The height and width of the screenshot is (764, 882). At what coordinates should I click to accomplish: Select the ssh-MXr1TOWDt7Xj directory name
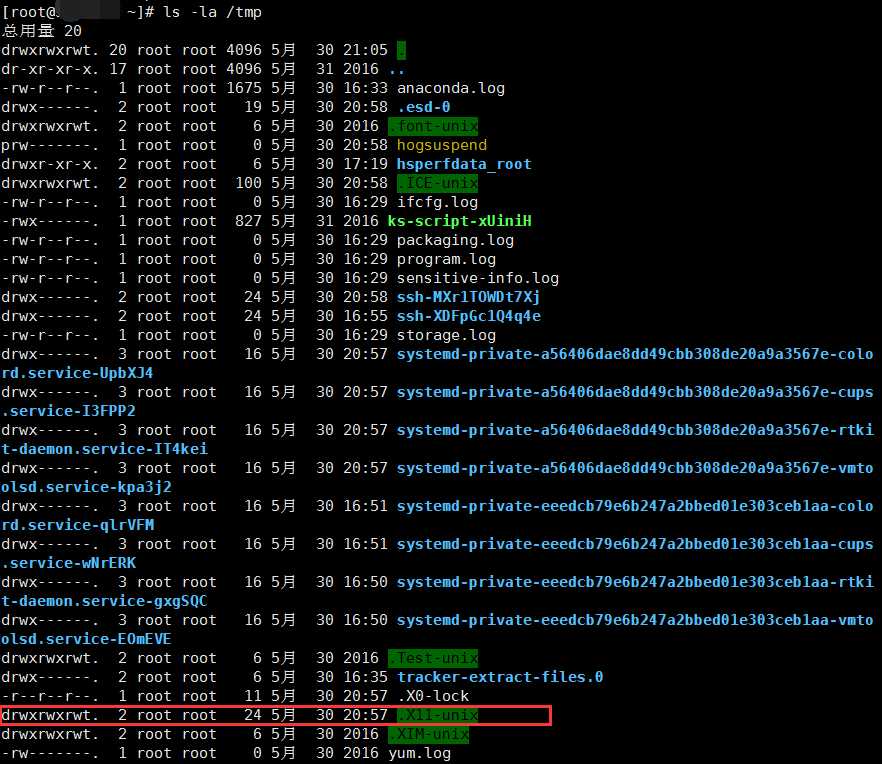click(x=469, y=297)
